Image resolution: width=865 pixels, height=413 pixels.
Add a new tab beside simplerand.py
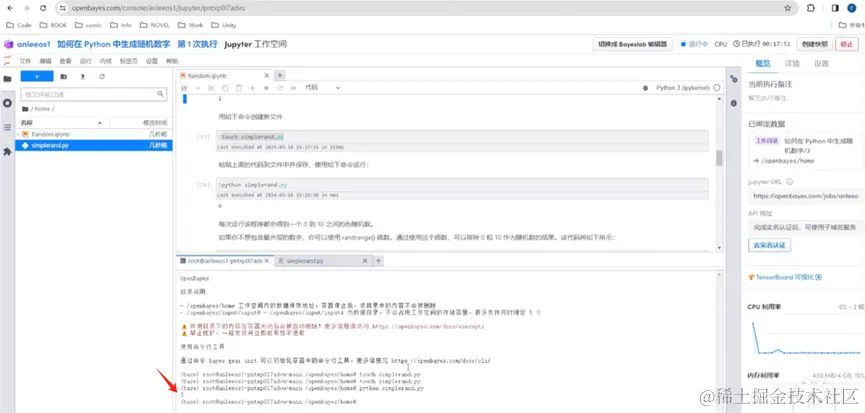pyautogui.click(x=378, y=260)
